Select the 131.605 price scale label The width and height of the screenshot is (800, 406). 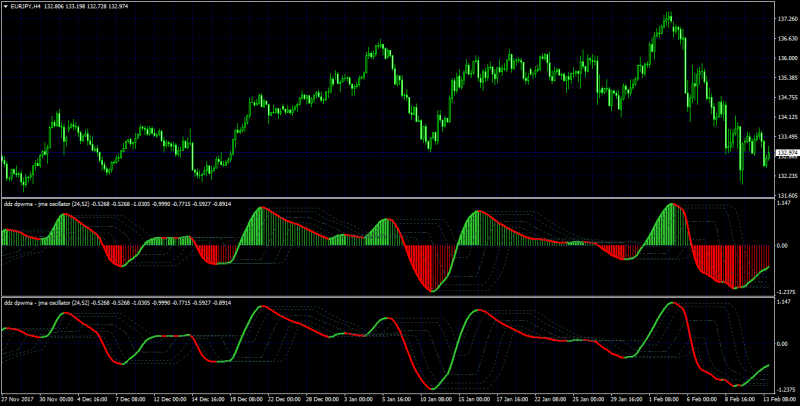[x=788, y=195]
